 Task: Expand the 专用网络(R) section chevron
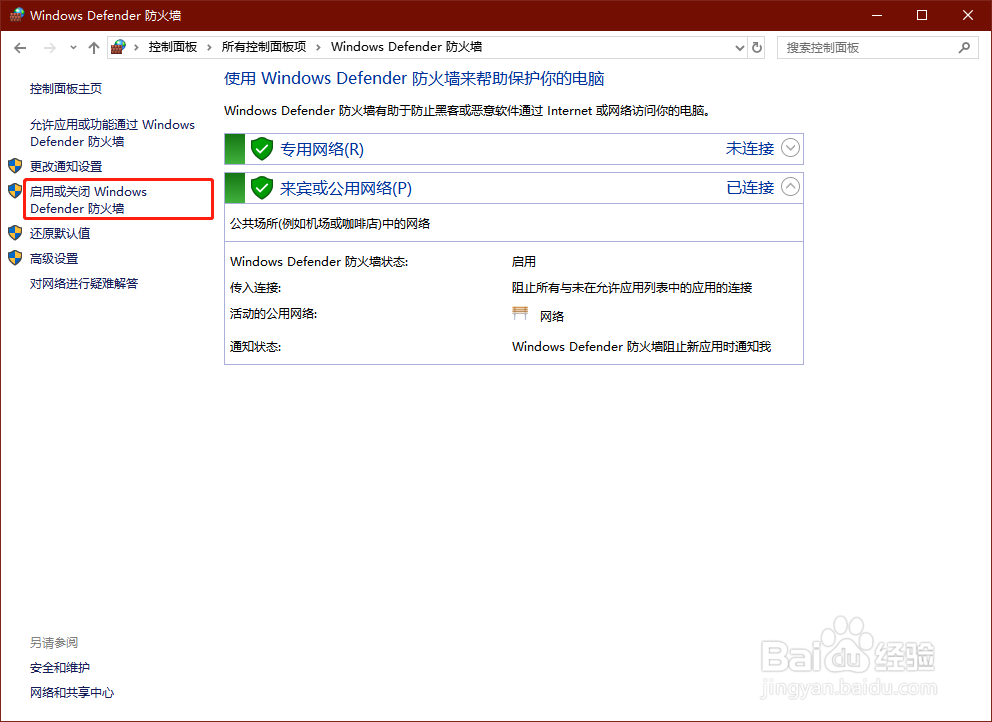790,148
